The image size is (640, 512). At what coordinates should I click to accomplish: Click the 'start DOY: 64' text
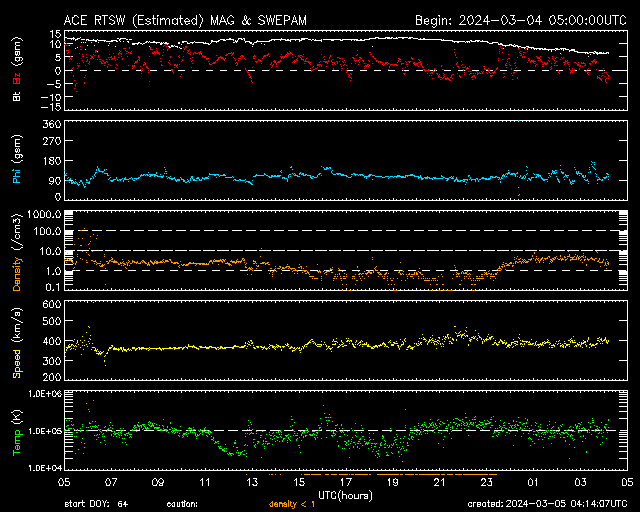[96, 503]
